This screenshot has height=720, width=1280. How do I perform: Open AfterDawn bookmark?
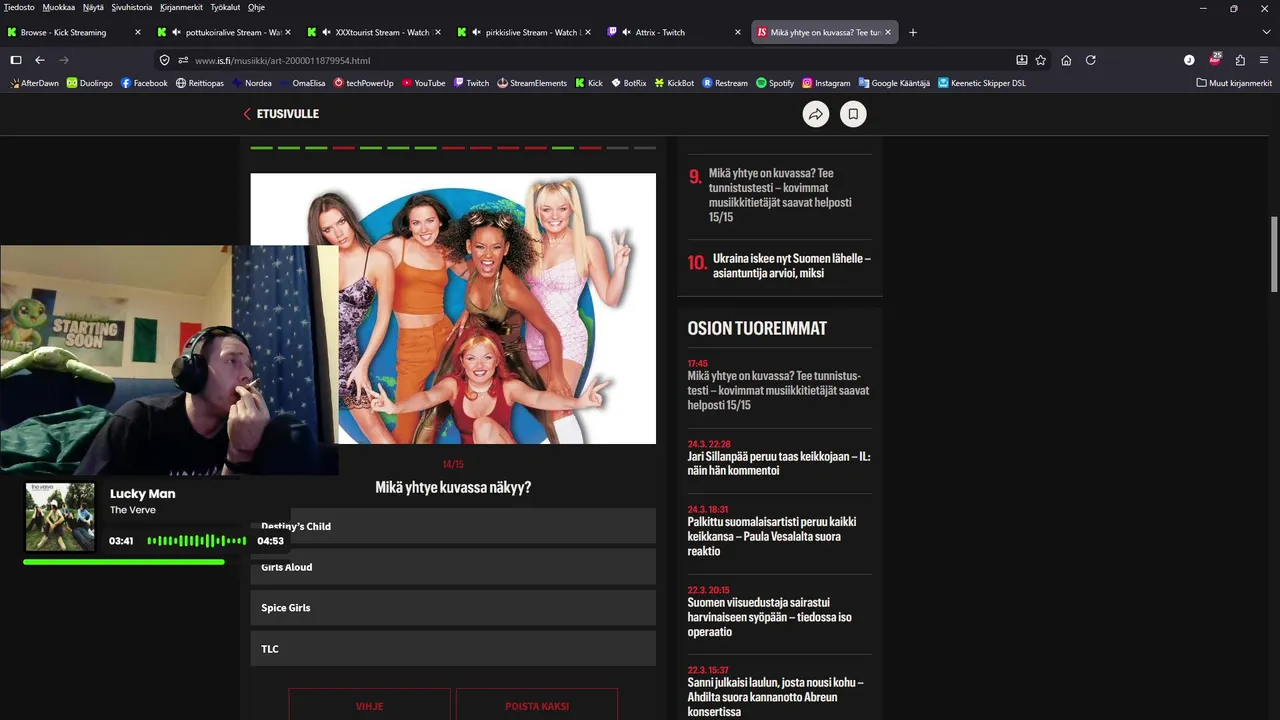34,83
